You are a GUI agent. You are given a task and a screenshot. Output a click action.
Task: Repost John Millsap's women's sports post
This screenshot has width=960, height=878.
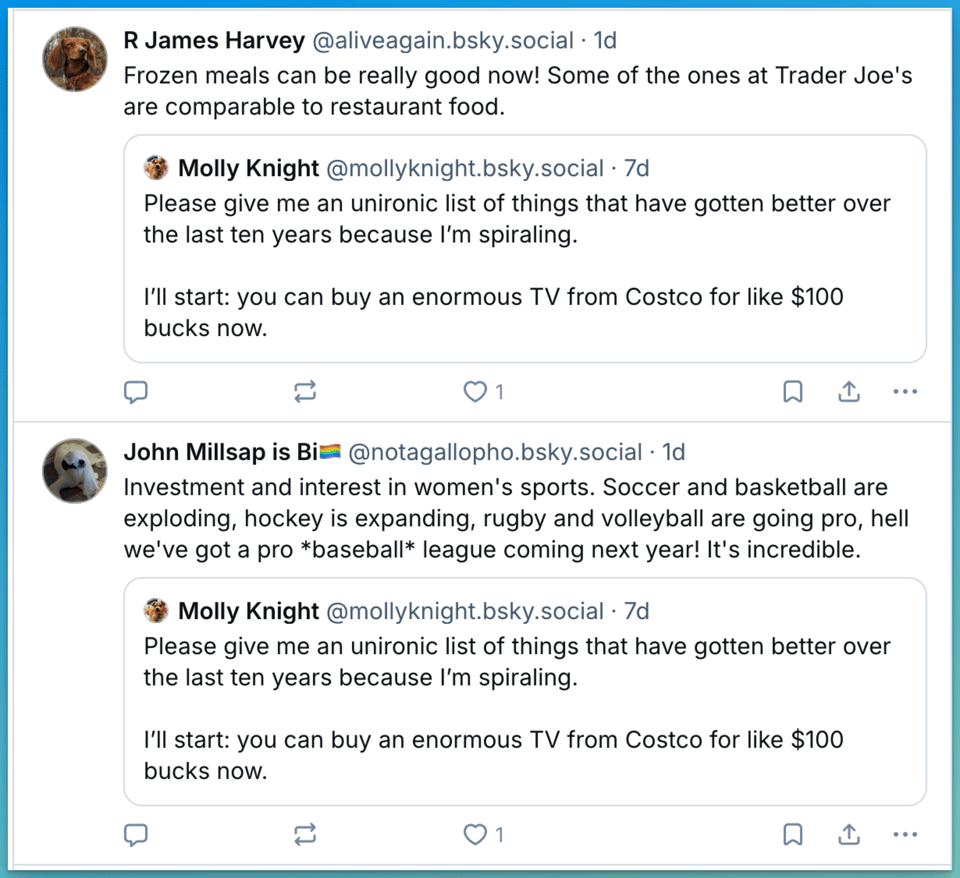tap(306, 834)
